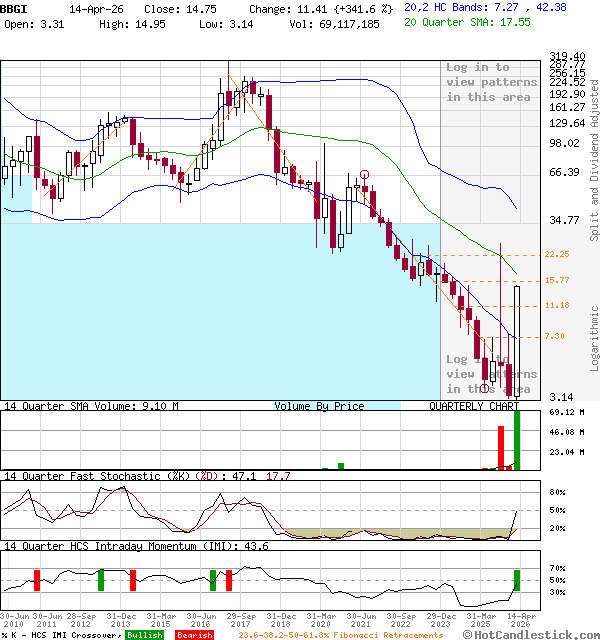The image size is (600, 640).
Task: Click the circled pattern marker near 2025 low
Action: (x=485, y=388)
